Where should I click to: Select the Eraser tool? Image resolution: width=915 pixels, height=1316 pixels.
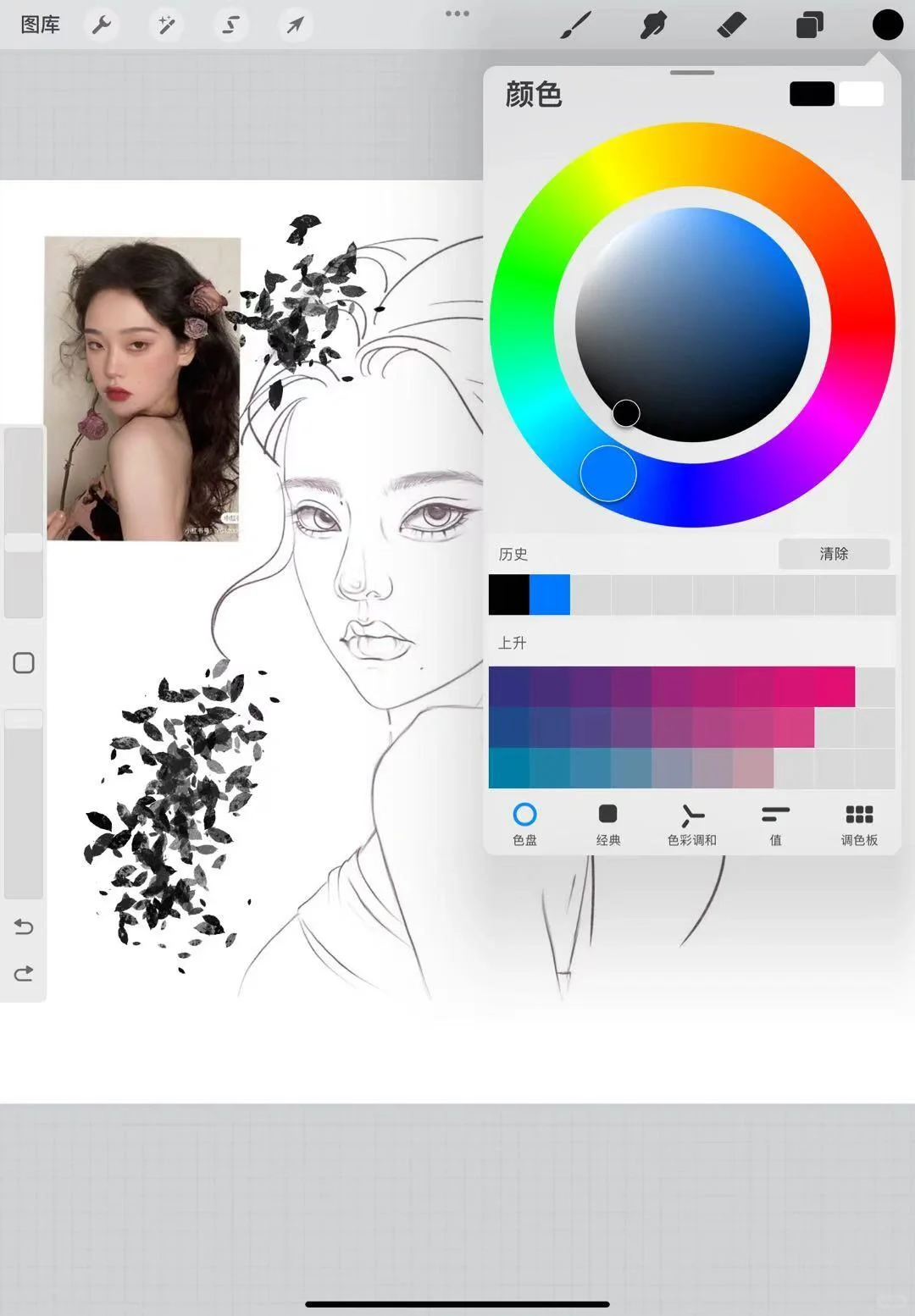click(x=730, y=25)
